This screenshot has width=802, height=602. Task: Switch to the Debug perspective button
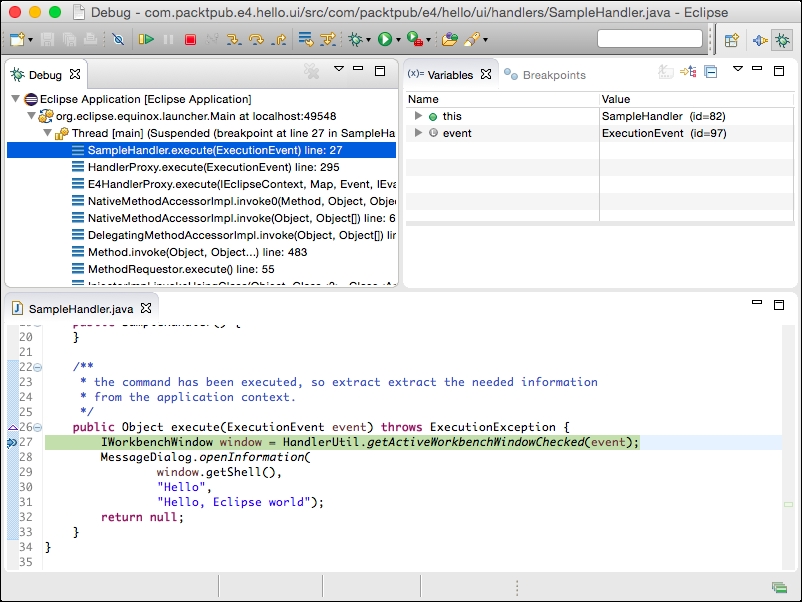click(780, 40)
